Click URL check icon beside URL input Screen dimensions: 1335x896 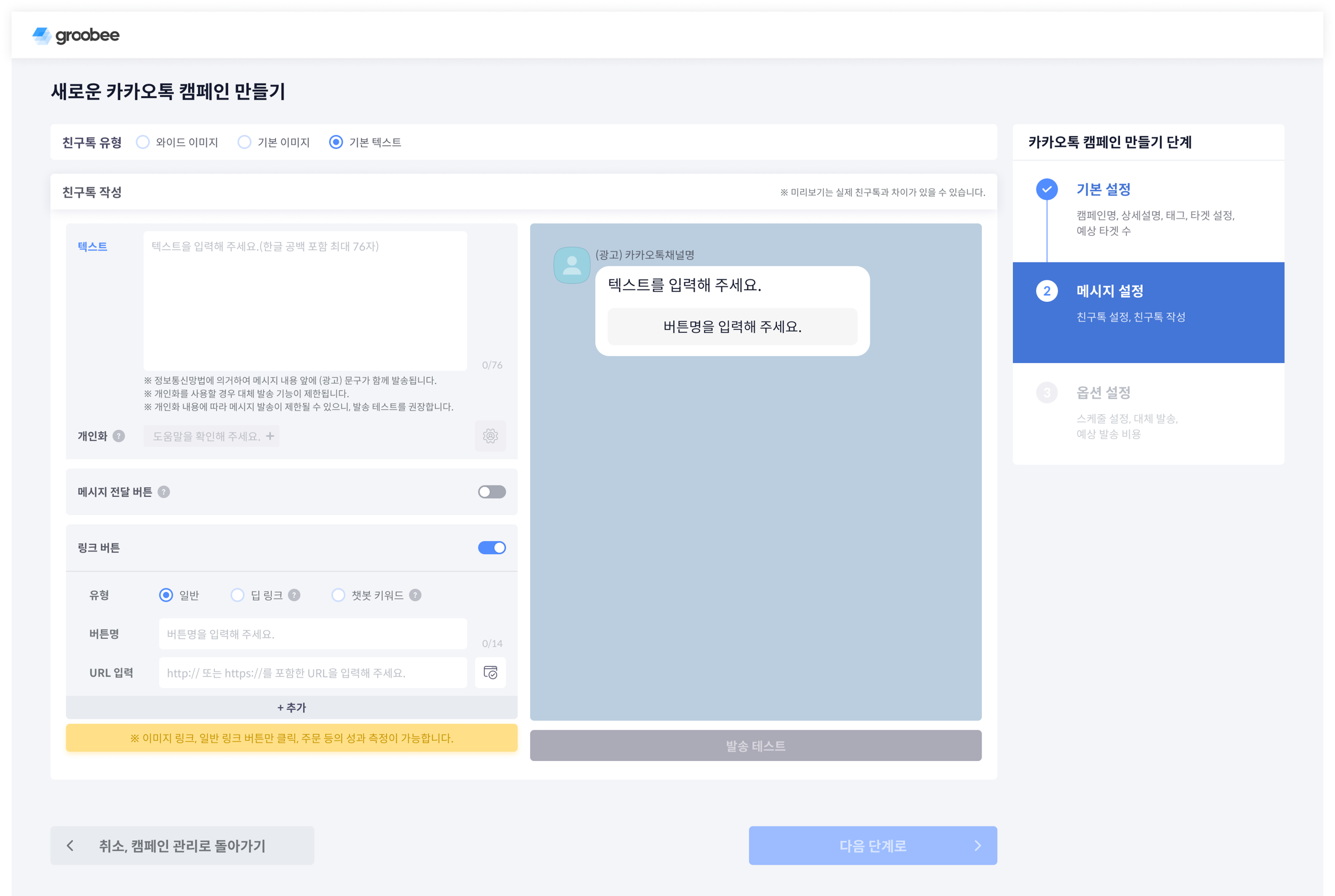coord(490,673)
